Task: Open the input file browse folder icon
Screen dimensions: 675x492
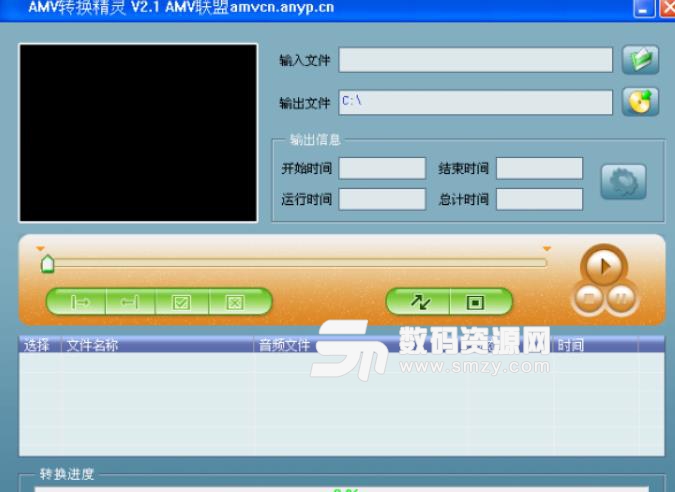Action: click(641, 60)
